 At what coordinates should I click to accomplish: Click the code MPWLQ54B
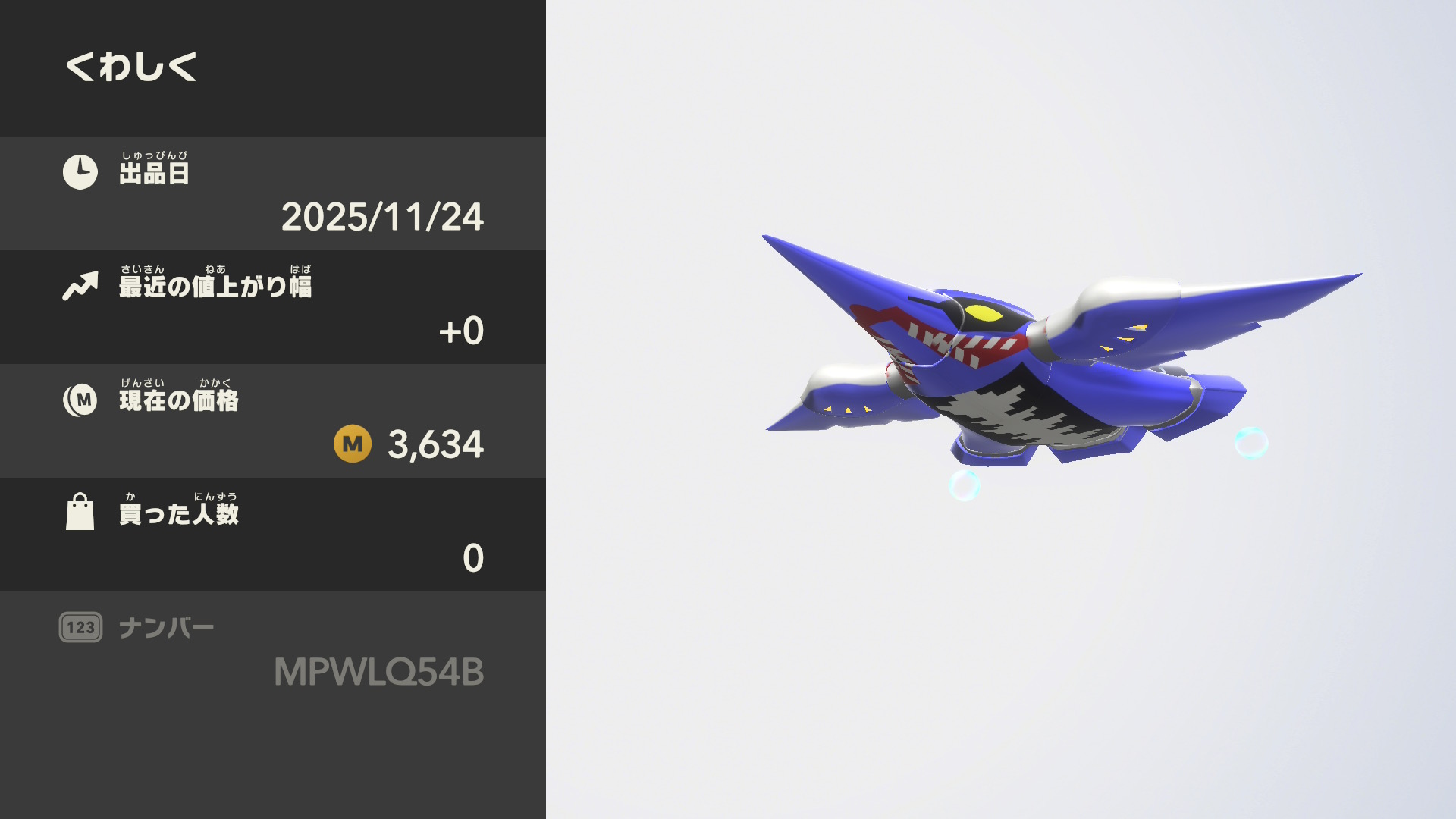coord(378,672)
